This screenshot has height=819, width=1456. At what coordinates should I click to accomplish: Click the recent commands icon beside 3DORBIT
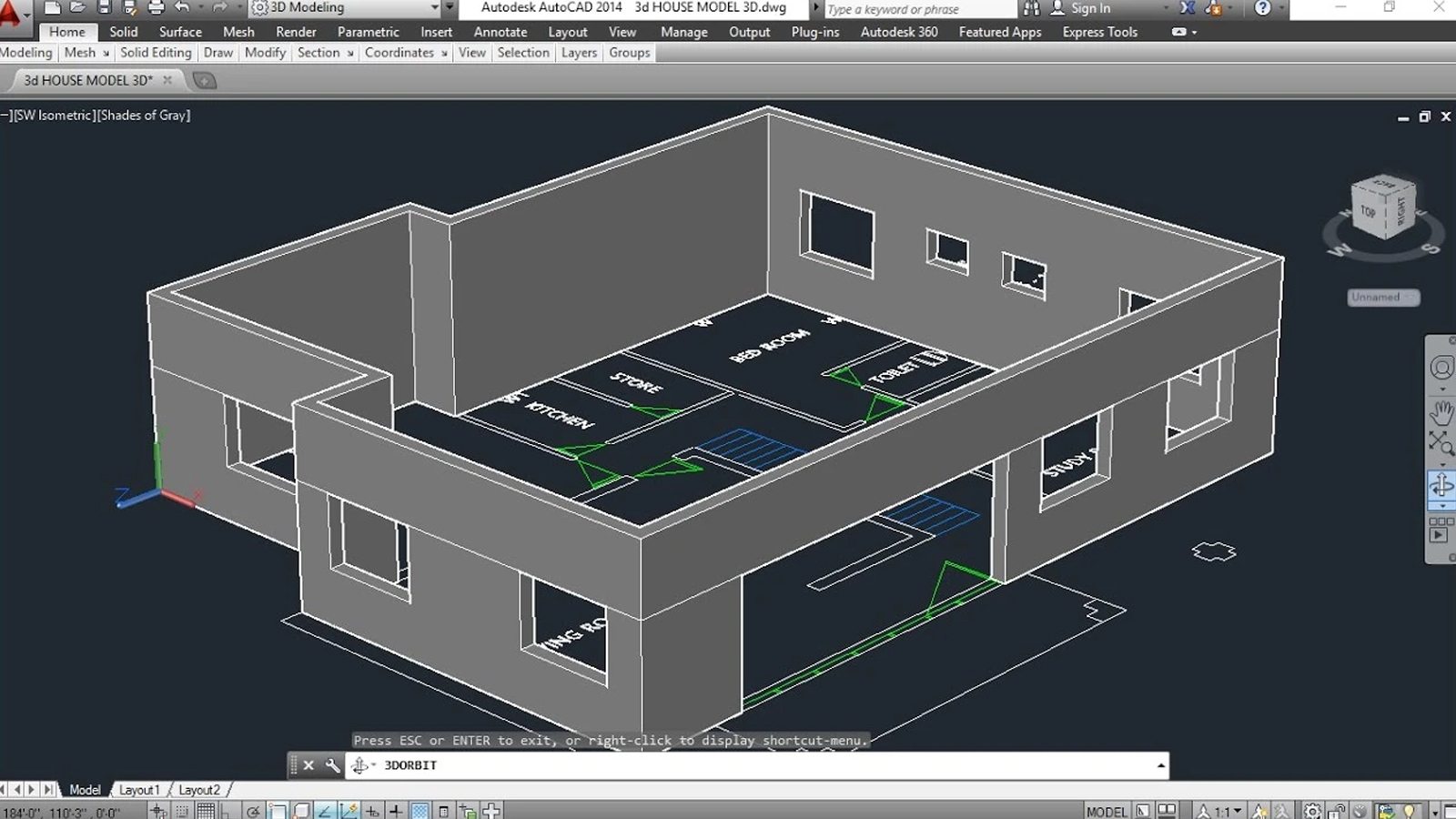pos(361,765)
